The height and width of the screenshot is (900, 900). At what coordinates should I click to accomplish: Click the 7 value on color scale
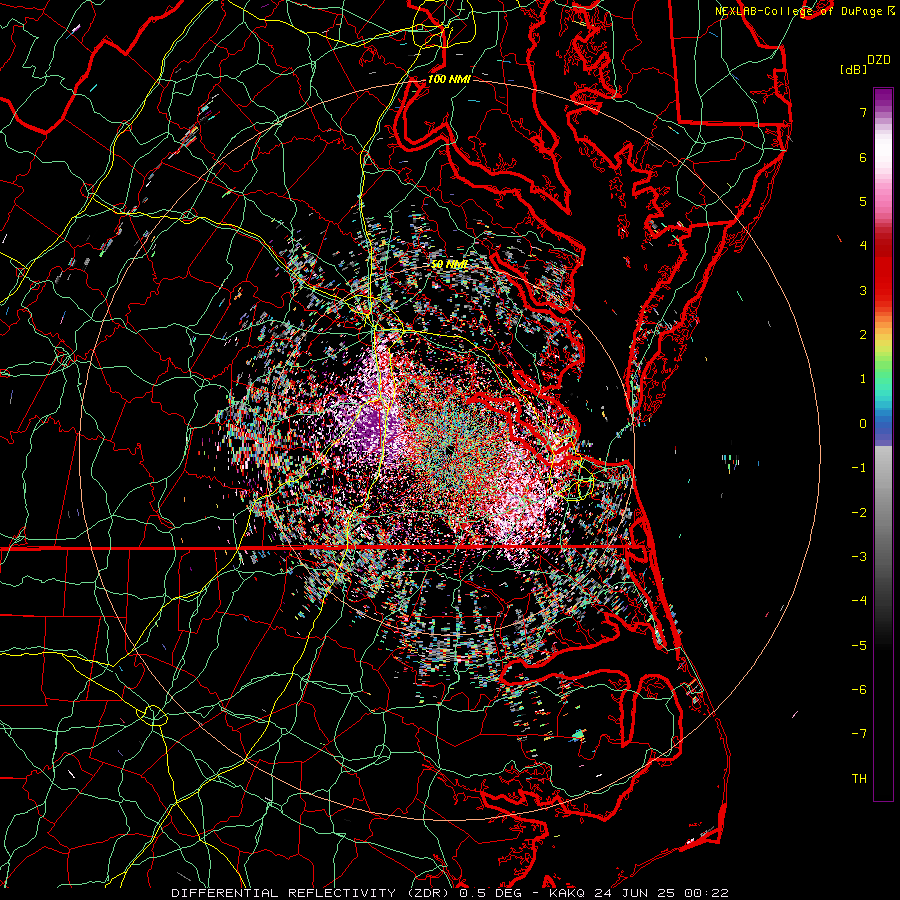863,112
